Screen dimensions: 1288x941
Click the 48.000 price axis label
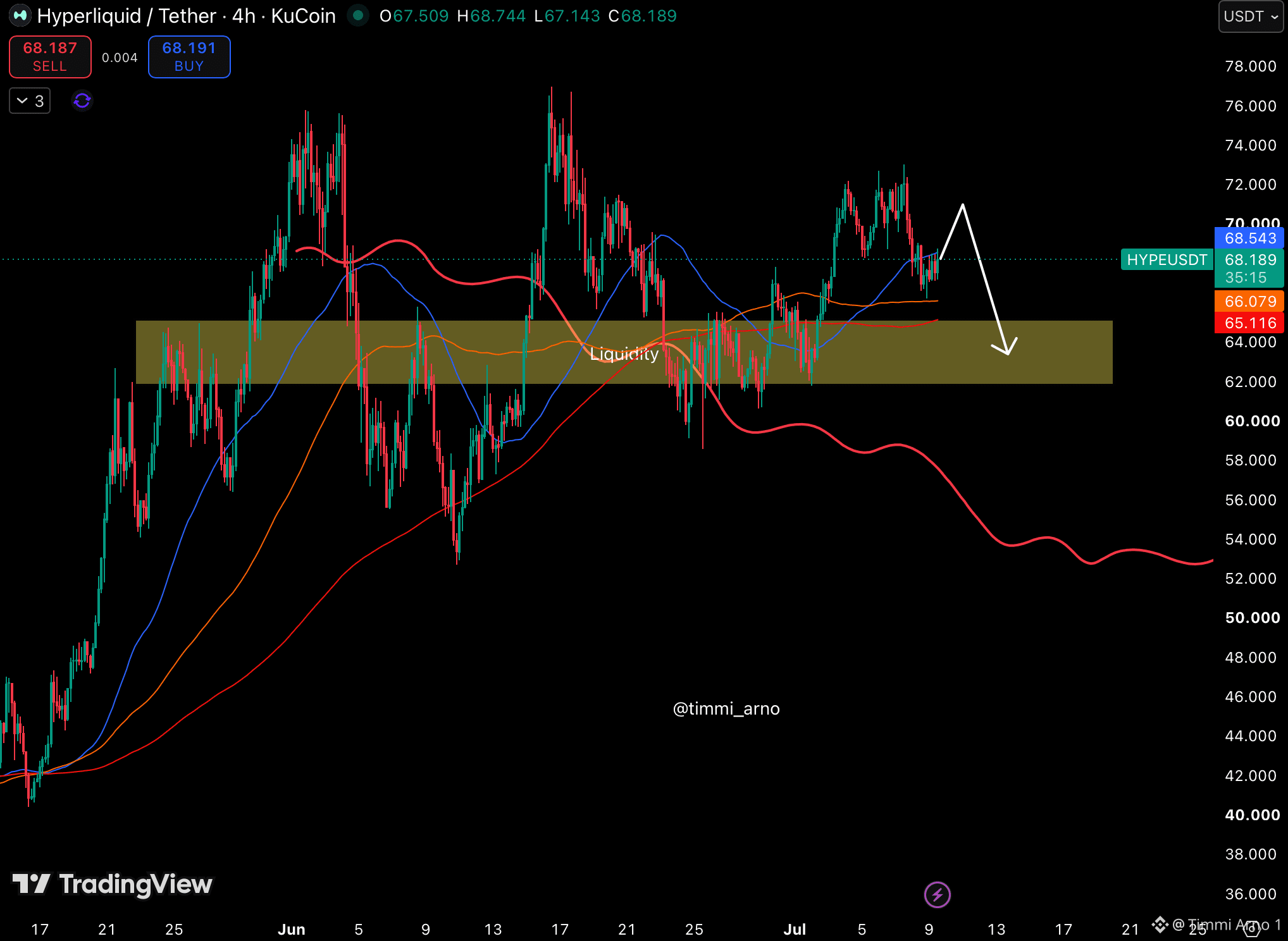click(x=1251, y=657)
